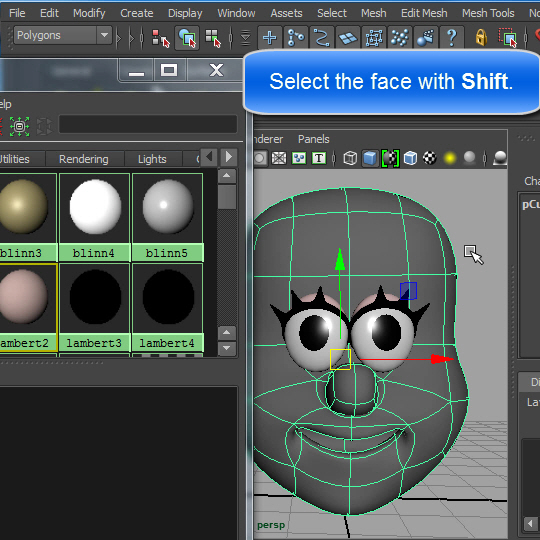Click the material list scroll up arrow
The width and height of the screenshot is (540, 540).
click(227, 176)
